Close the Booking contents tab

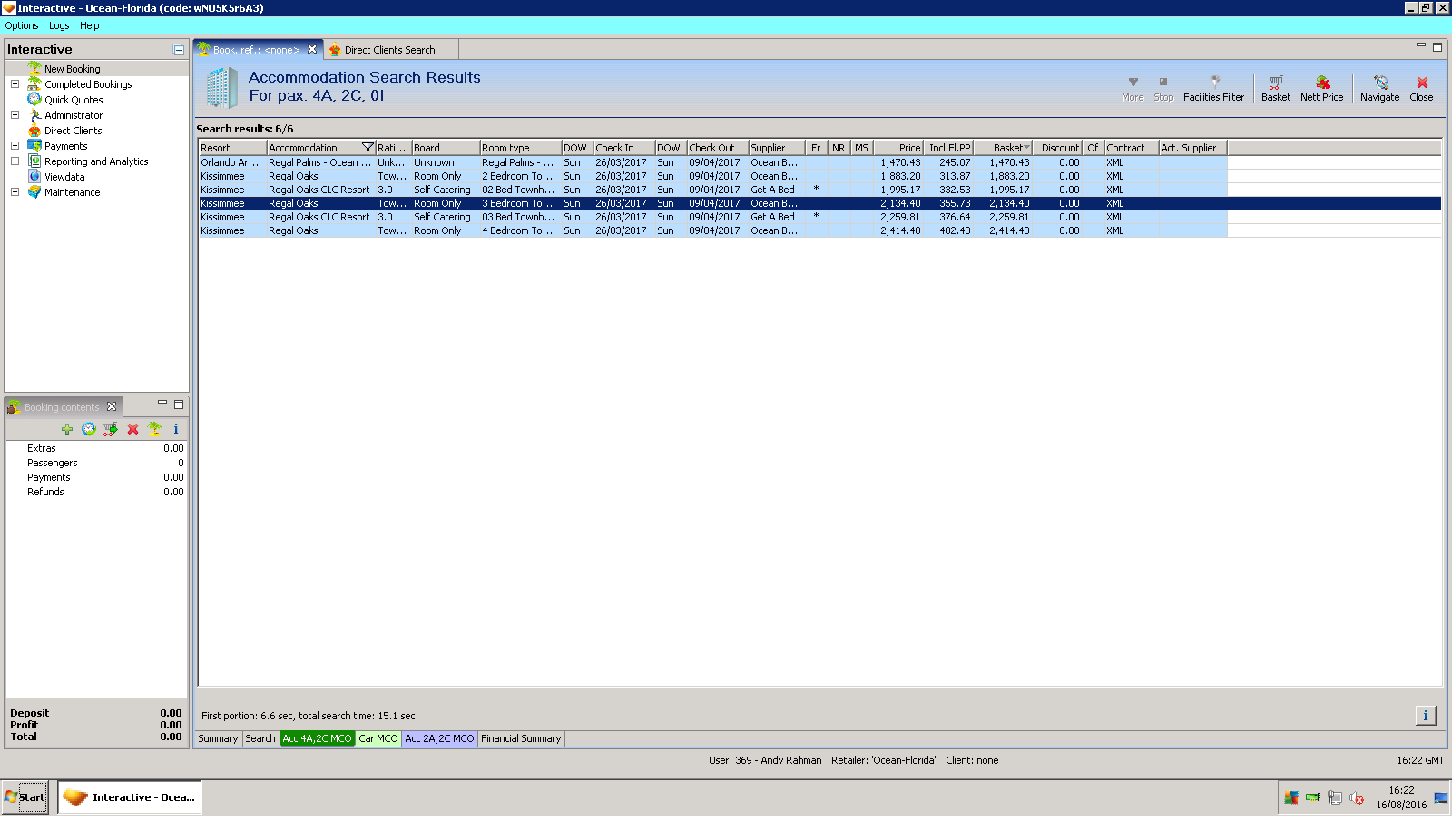click(112, 407)
